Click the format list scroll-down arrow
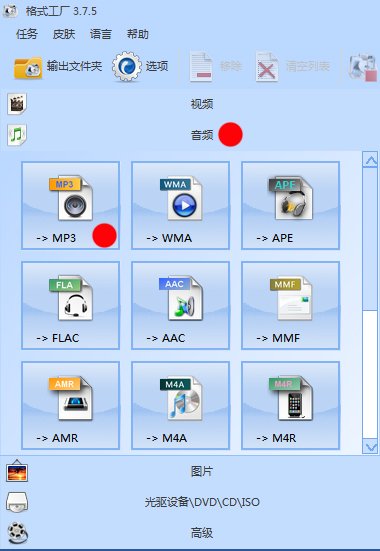 tap(370, 446)
